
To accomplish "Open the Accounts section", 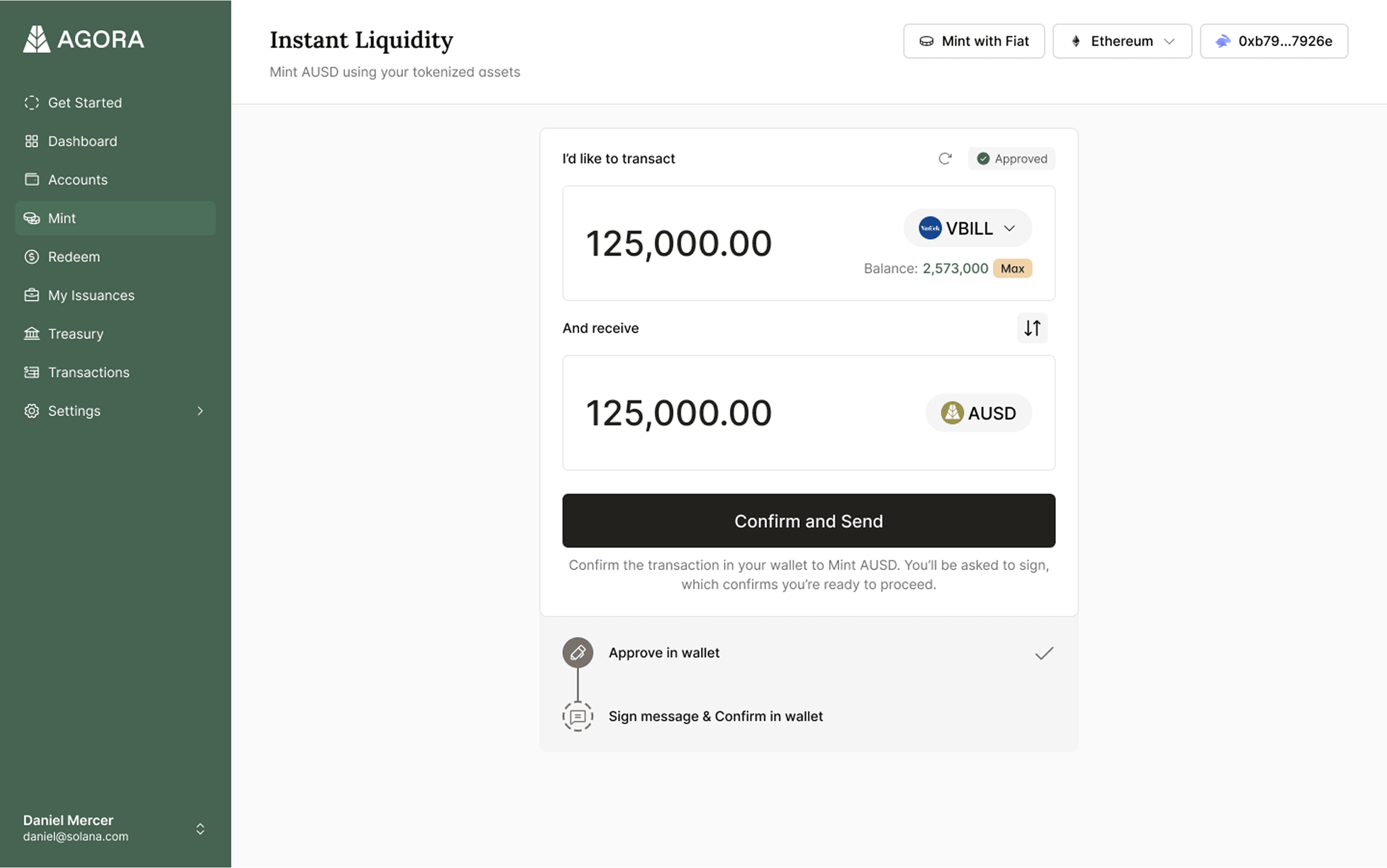I will pos(78,179).
